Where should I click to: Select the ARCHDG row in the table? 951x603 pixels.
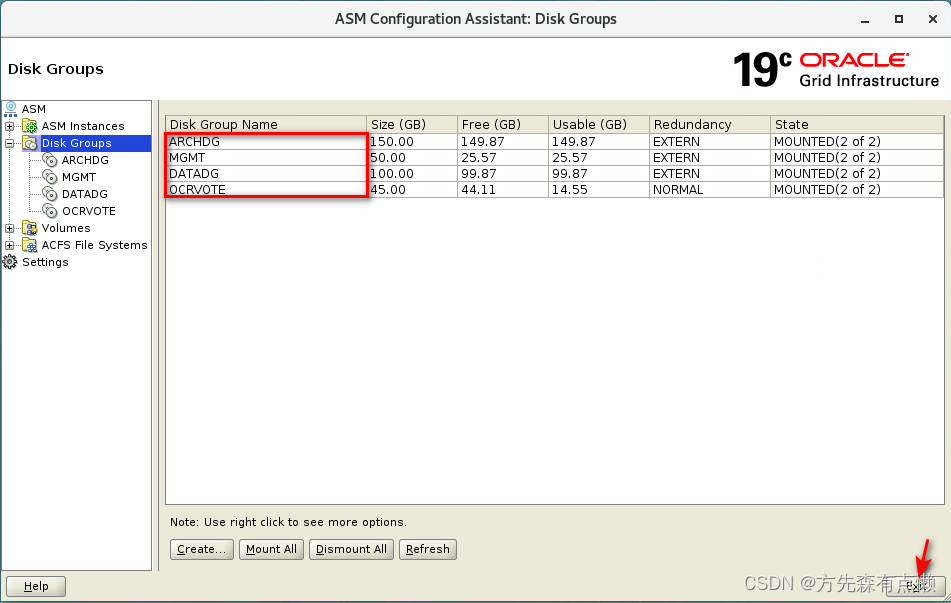click(554, 141)
